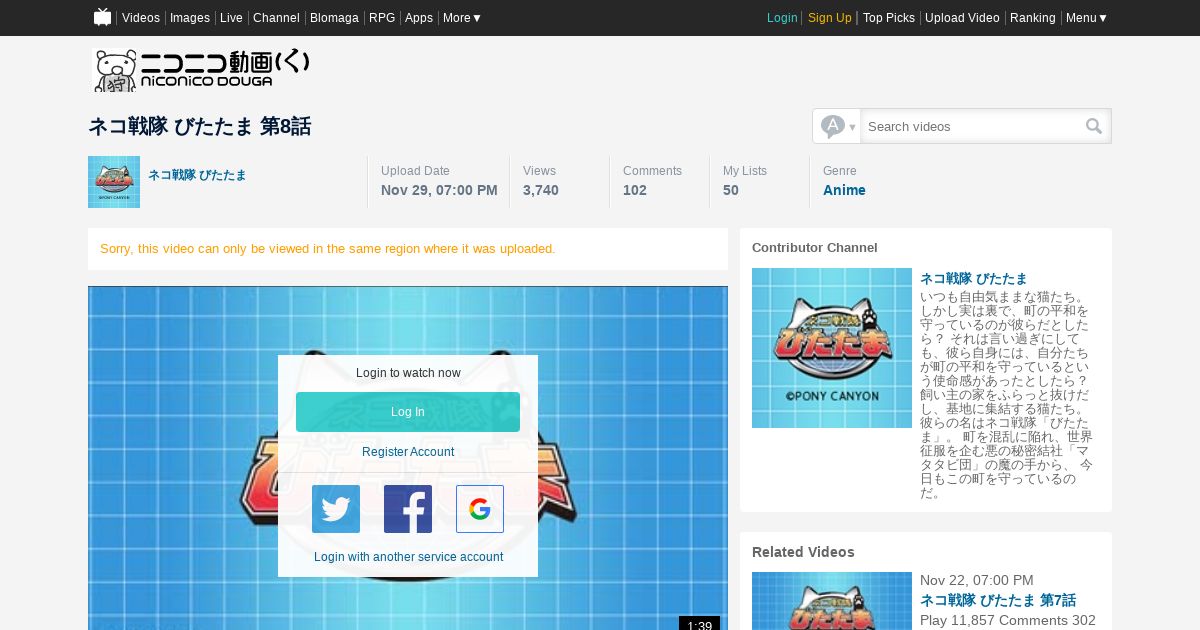Open the Channel menu item
The height and width of the screenshot is (630, 1200).
[x=276, y=18]
